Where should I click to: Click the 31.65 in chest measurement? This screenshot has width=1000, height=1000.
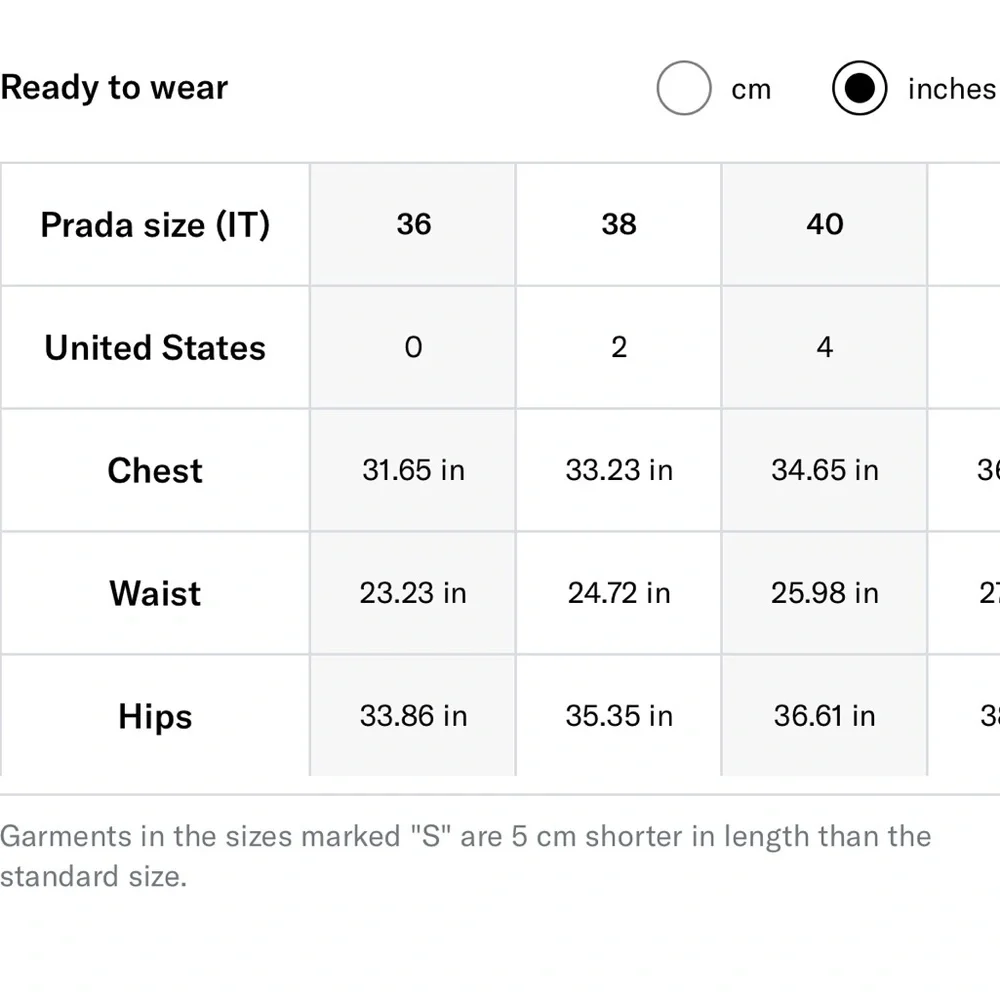tap(413, 471)
